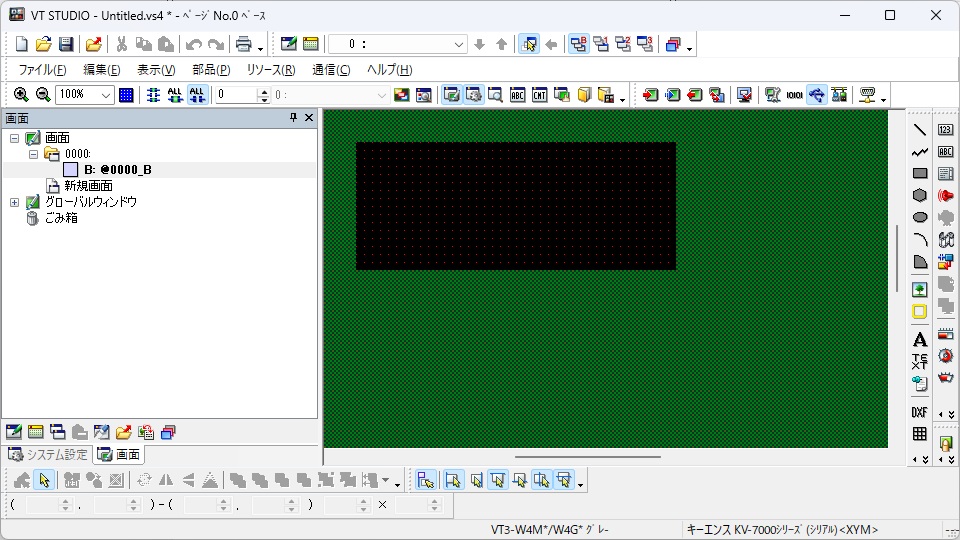Viewport: 960px width, 540px height.
Task: Expand the グローバルウィンドウ tree node
Action: point(15,202)
